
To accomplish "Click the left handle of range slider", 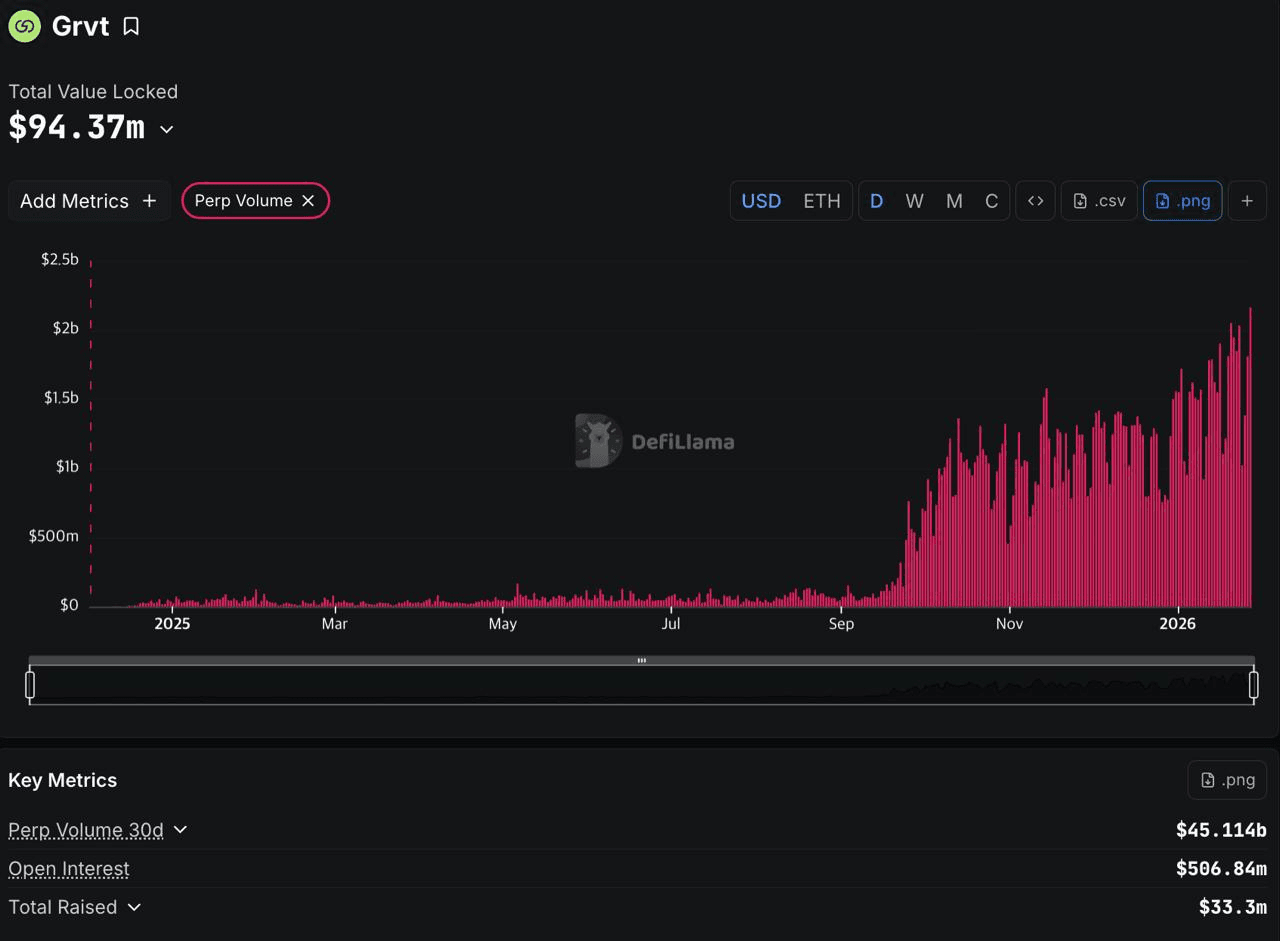I will [30, 685].
